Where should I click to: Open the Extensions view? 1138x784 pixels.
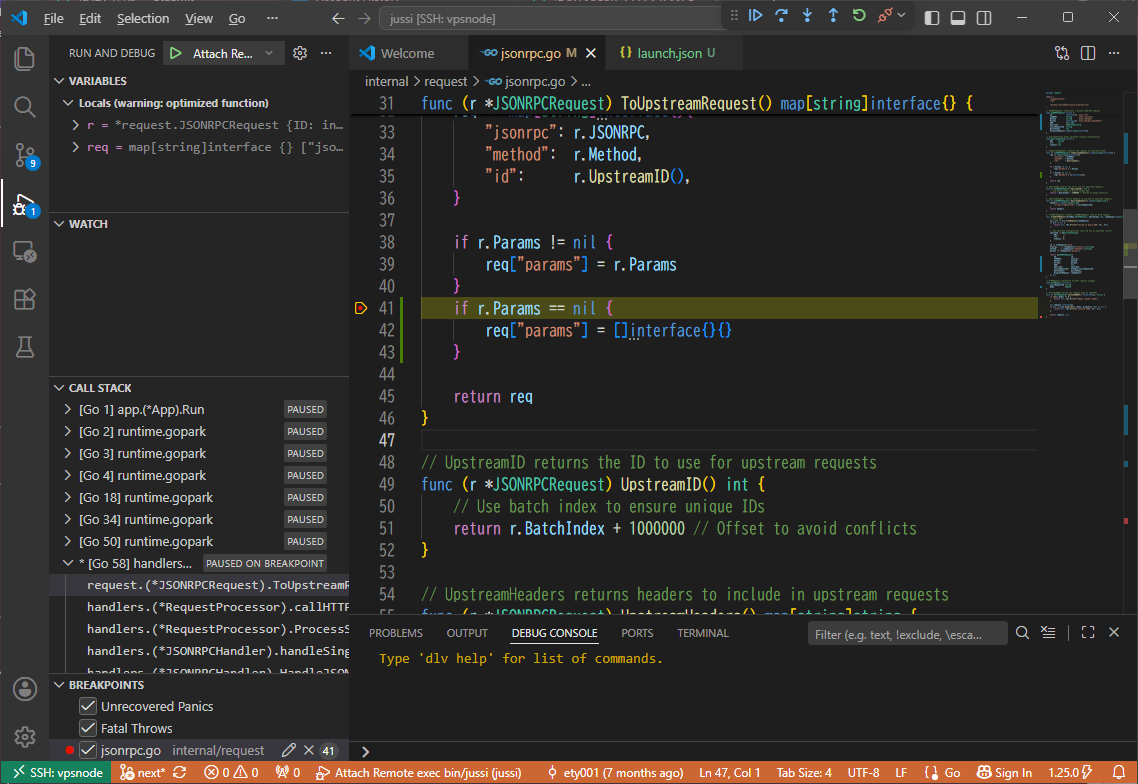pyautogui.click(x=25, y=299)
